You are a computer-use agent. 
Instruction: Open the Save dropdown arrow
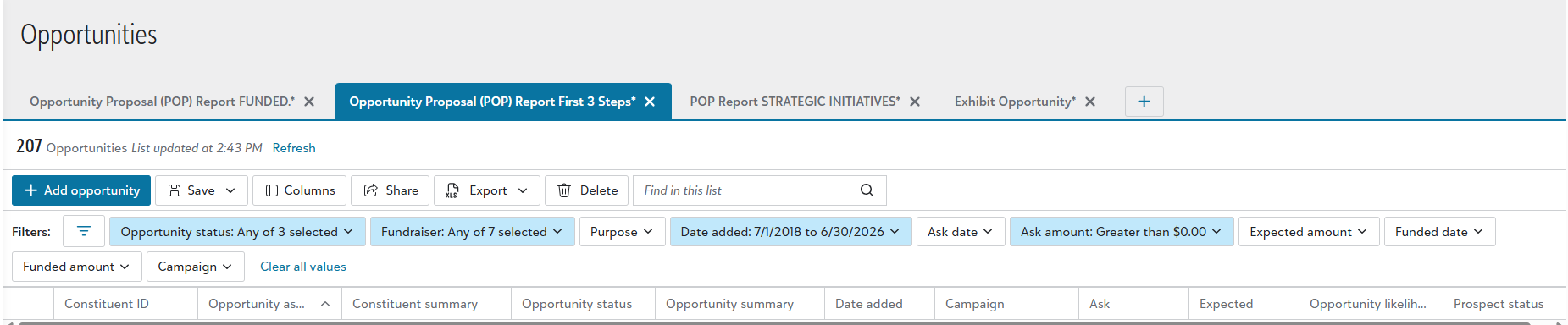230,190
